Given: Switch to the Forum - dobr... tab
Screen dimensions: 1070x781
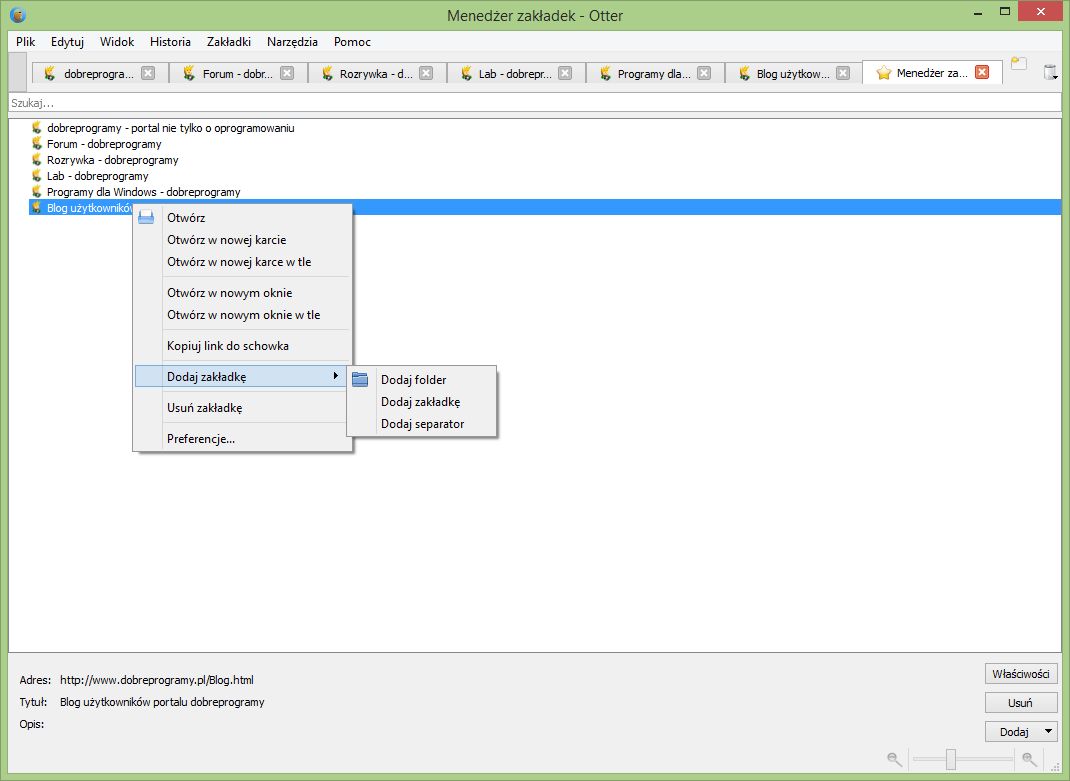Looking at the screenshot, I should 237,73.
